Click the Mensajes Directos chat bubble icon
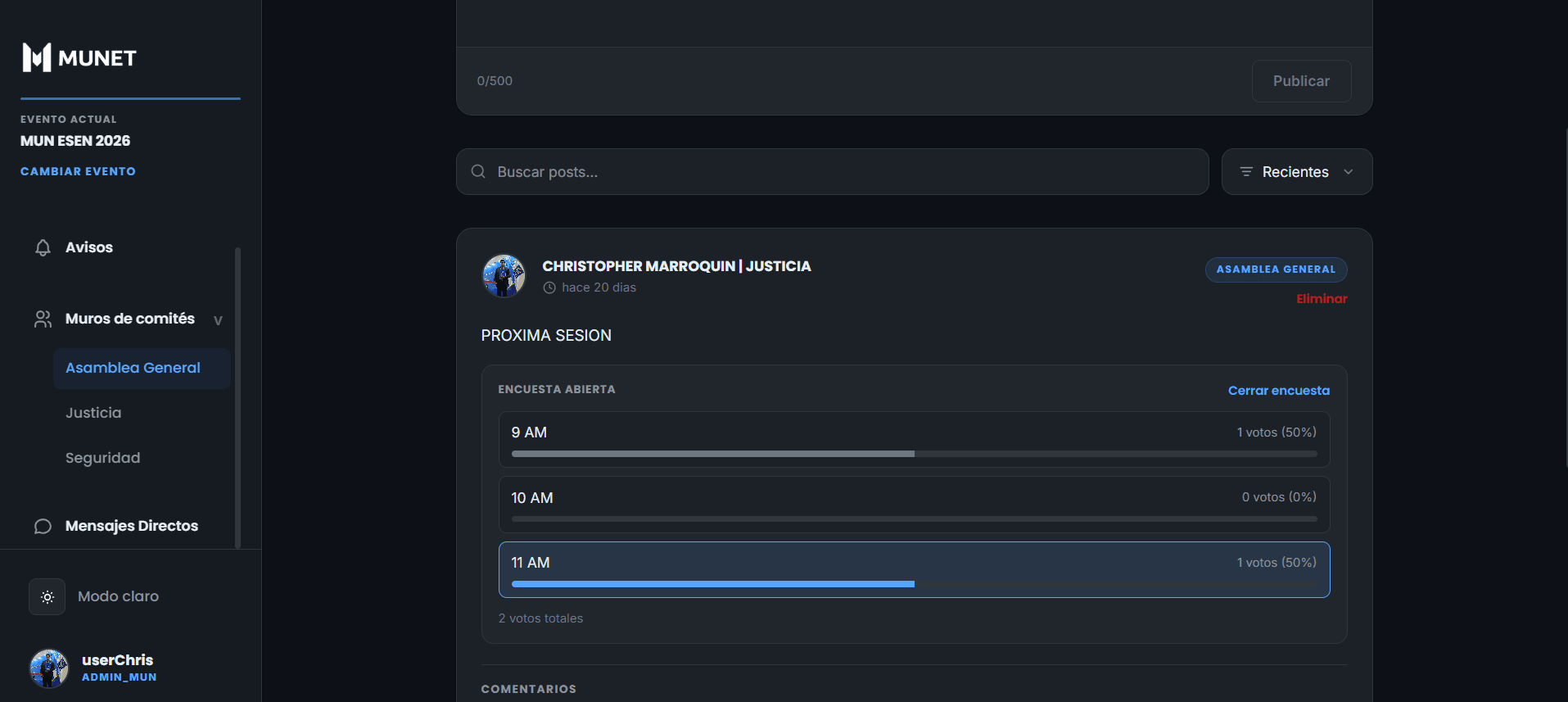Viewport: 1568px width, 702px height. 43,526
